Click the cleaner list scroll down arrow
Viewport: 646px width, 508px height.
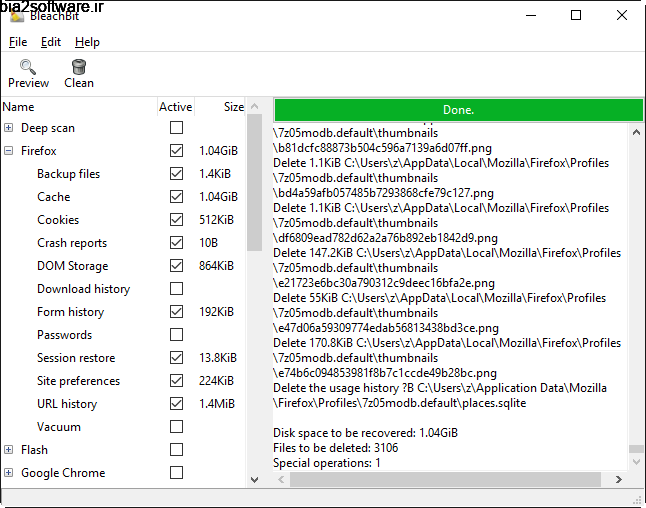255,480
